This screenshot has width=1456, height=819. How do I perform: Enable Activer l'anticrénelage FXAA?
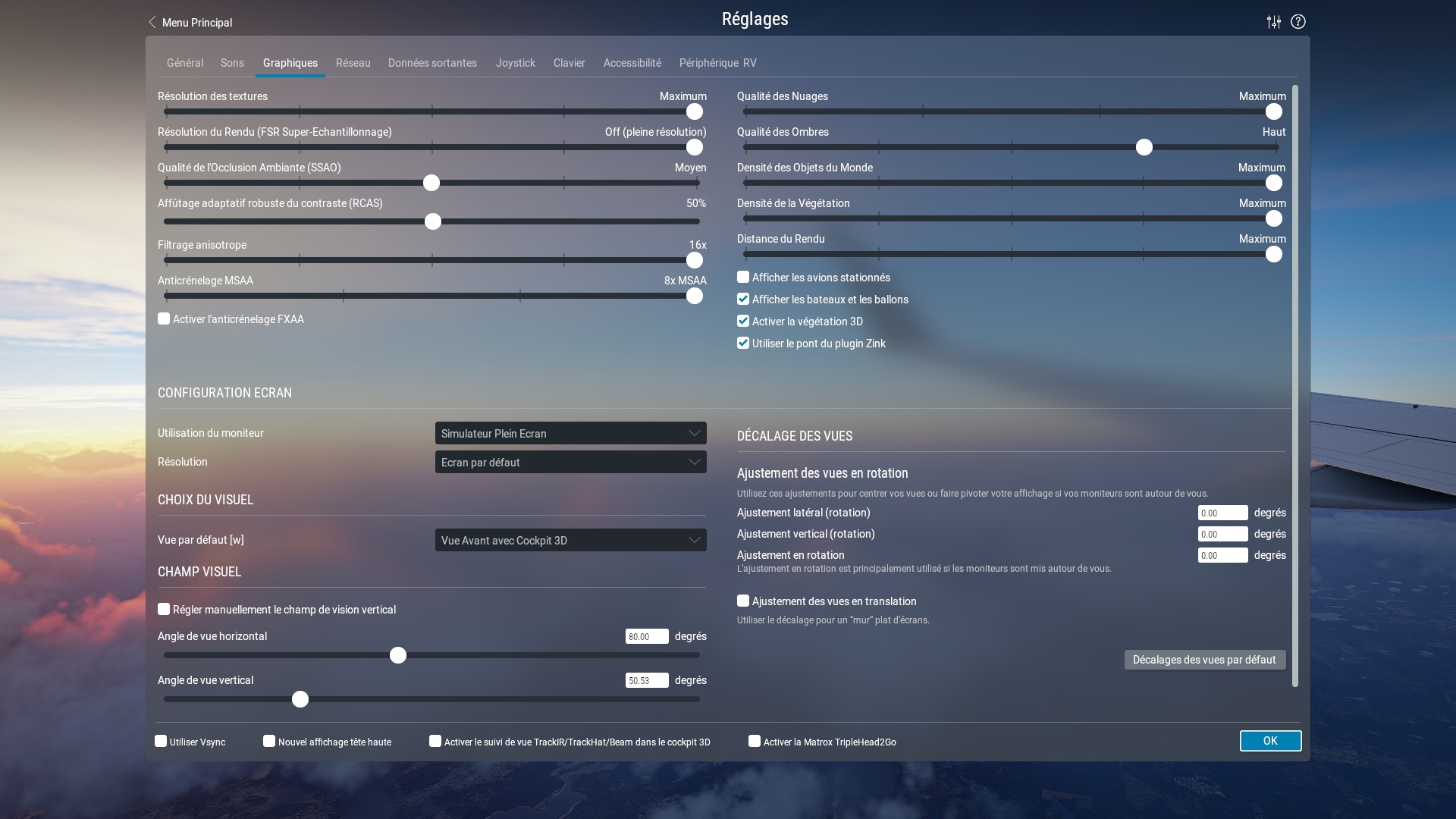164,319
